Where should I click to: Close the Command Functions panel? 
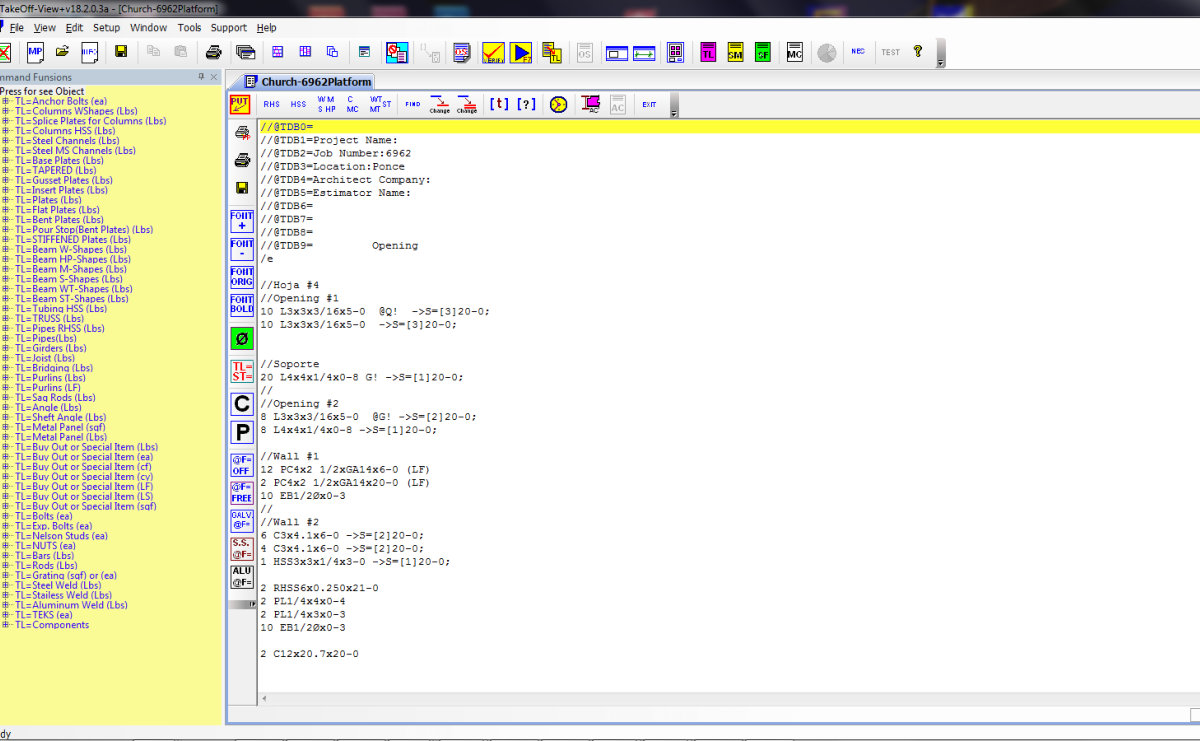(214, 77)
